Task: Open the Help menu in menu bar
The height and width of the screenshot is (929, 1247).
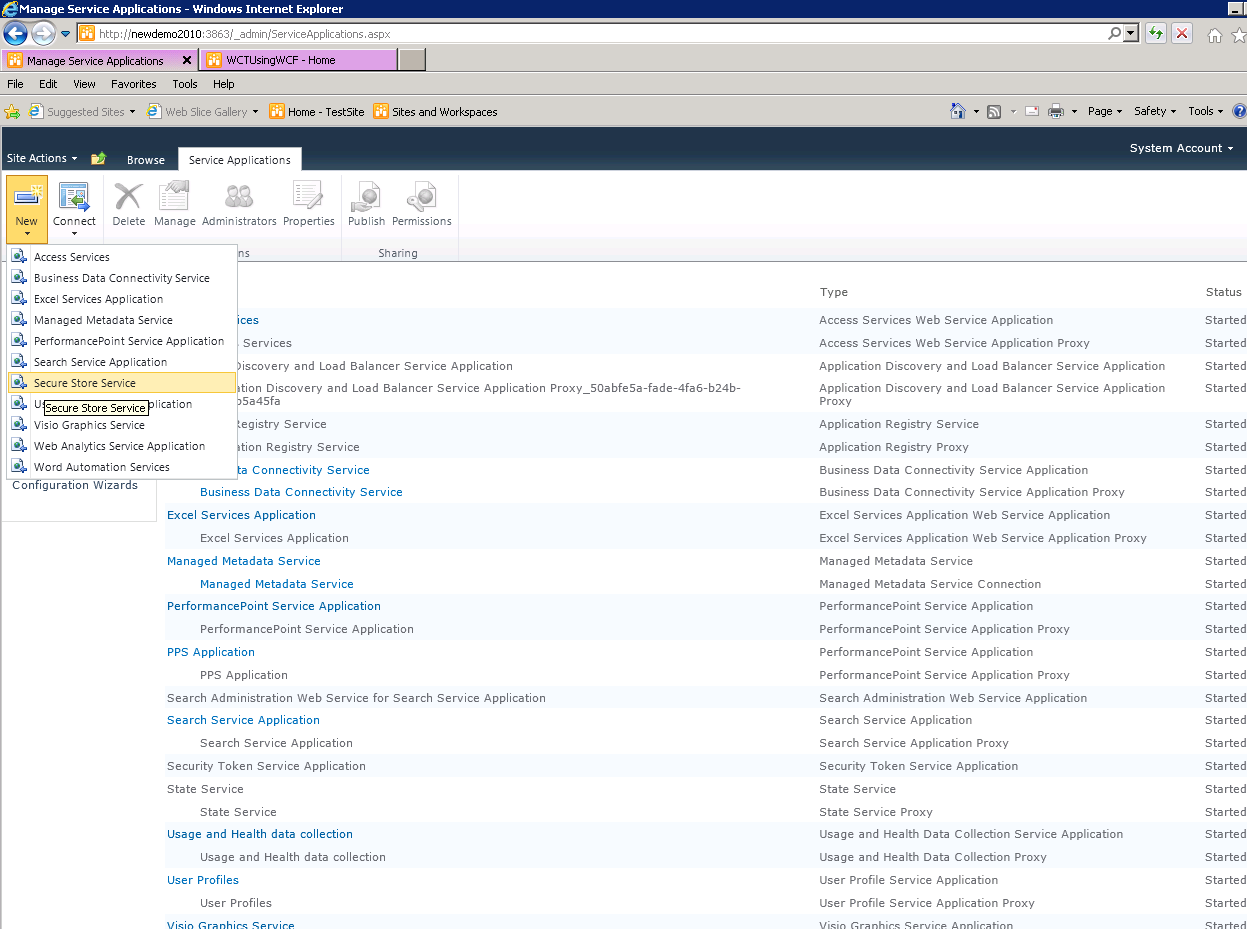Action: pos(223,84)
